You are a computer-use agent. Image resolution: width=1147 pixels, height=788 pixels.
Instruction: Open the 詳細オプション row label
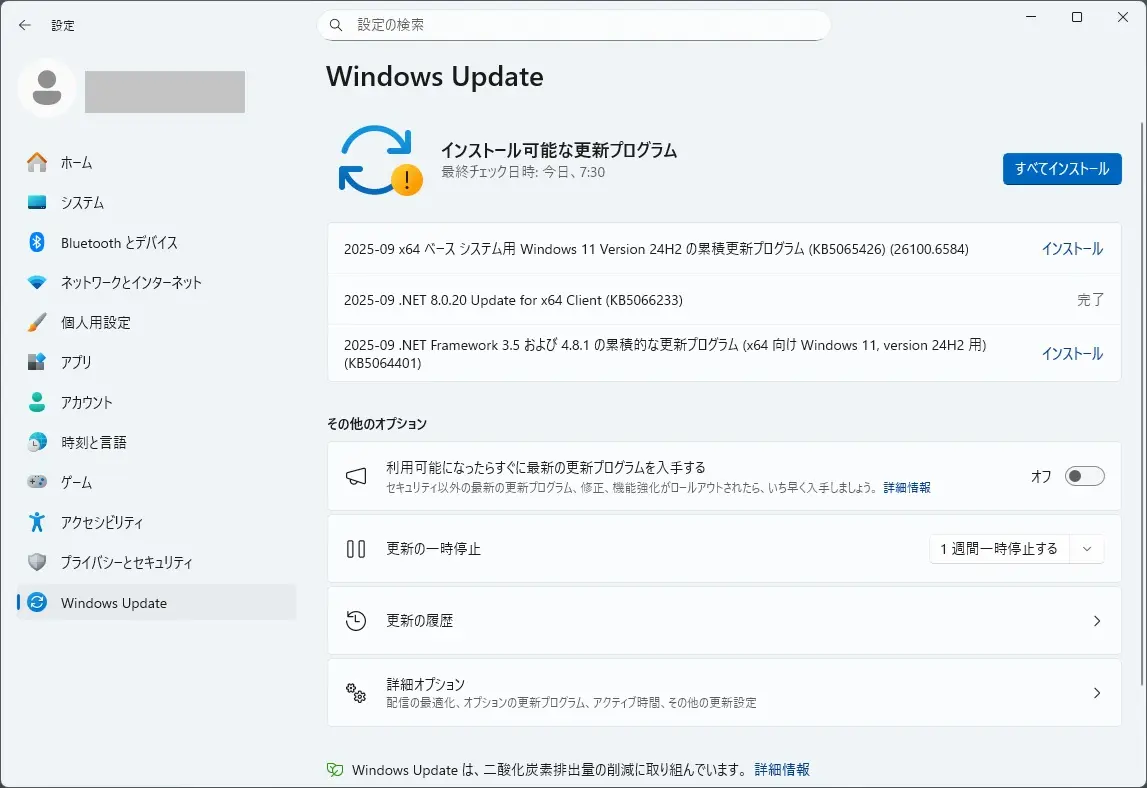click(x=425, y=684)
